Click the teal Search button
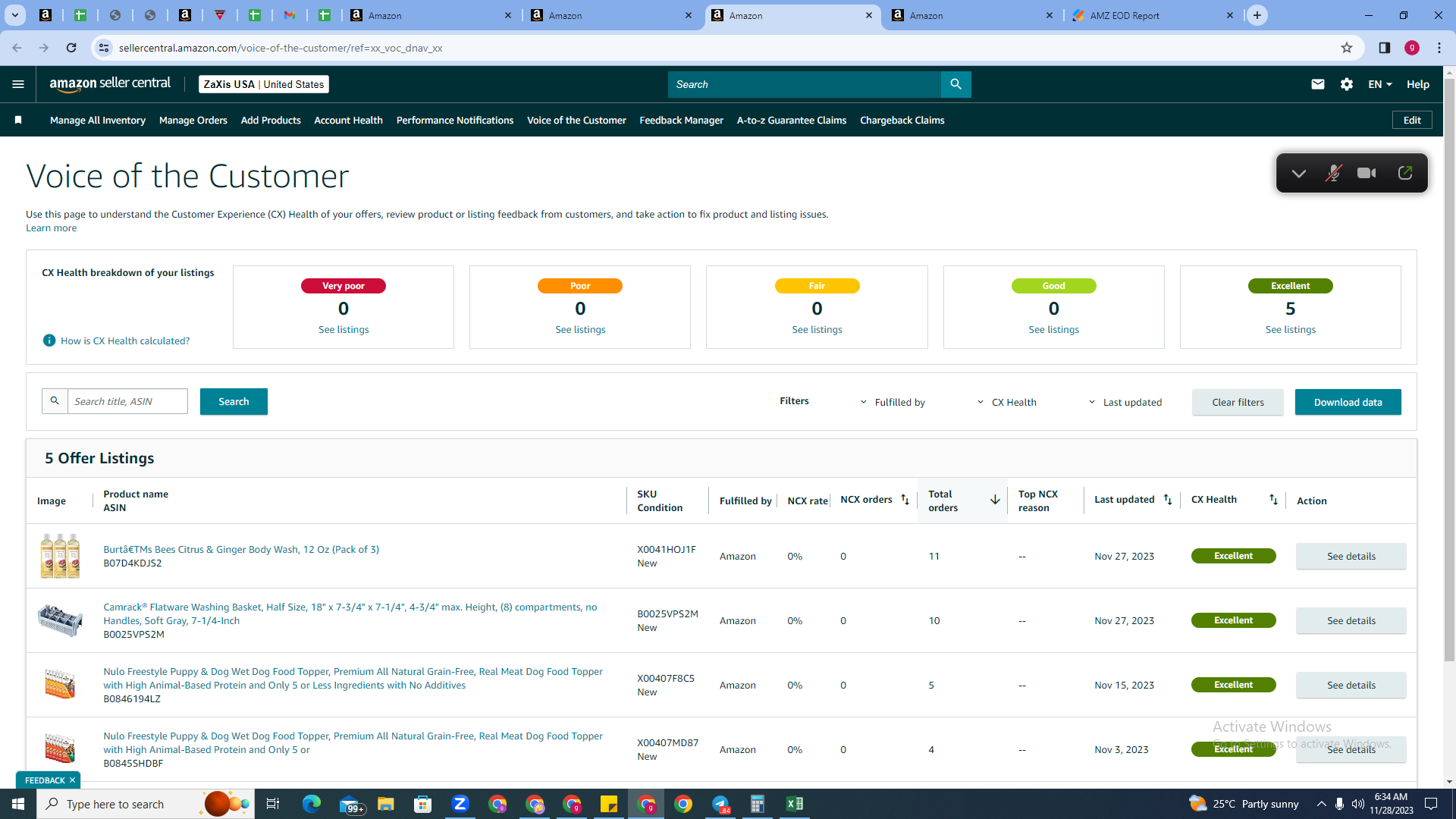Viewport: 1456px width, 819px height. click(234, 401)
